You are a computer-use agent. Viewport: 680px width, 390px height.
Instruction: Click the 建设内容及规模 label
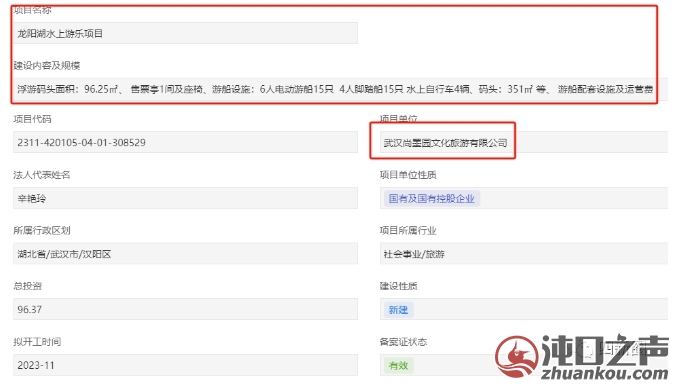pyautogui.click(x=46, y=66)
